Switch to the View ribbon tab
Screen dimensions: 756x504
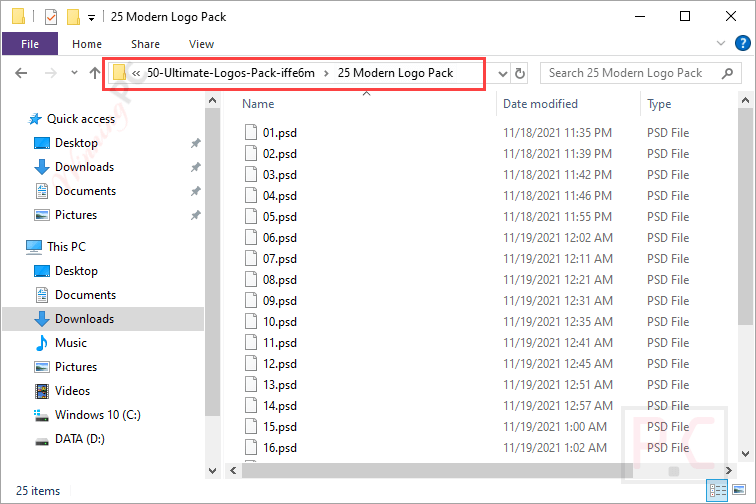coord(201,44)
